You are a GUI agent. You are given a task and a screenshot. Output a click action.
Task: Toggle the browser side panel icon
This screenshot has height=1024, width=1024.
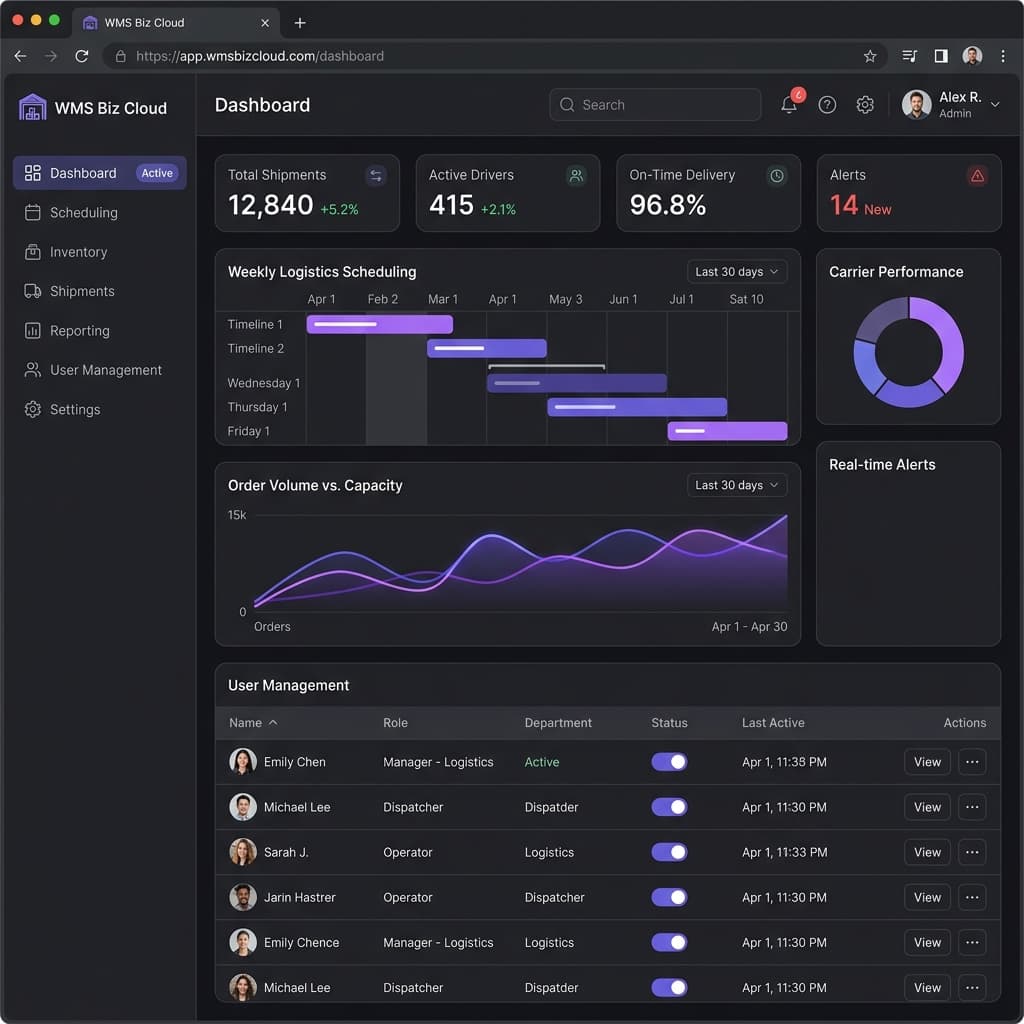941,56
